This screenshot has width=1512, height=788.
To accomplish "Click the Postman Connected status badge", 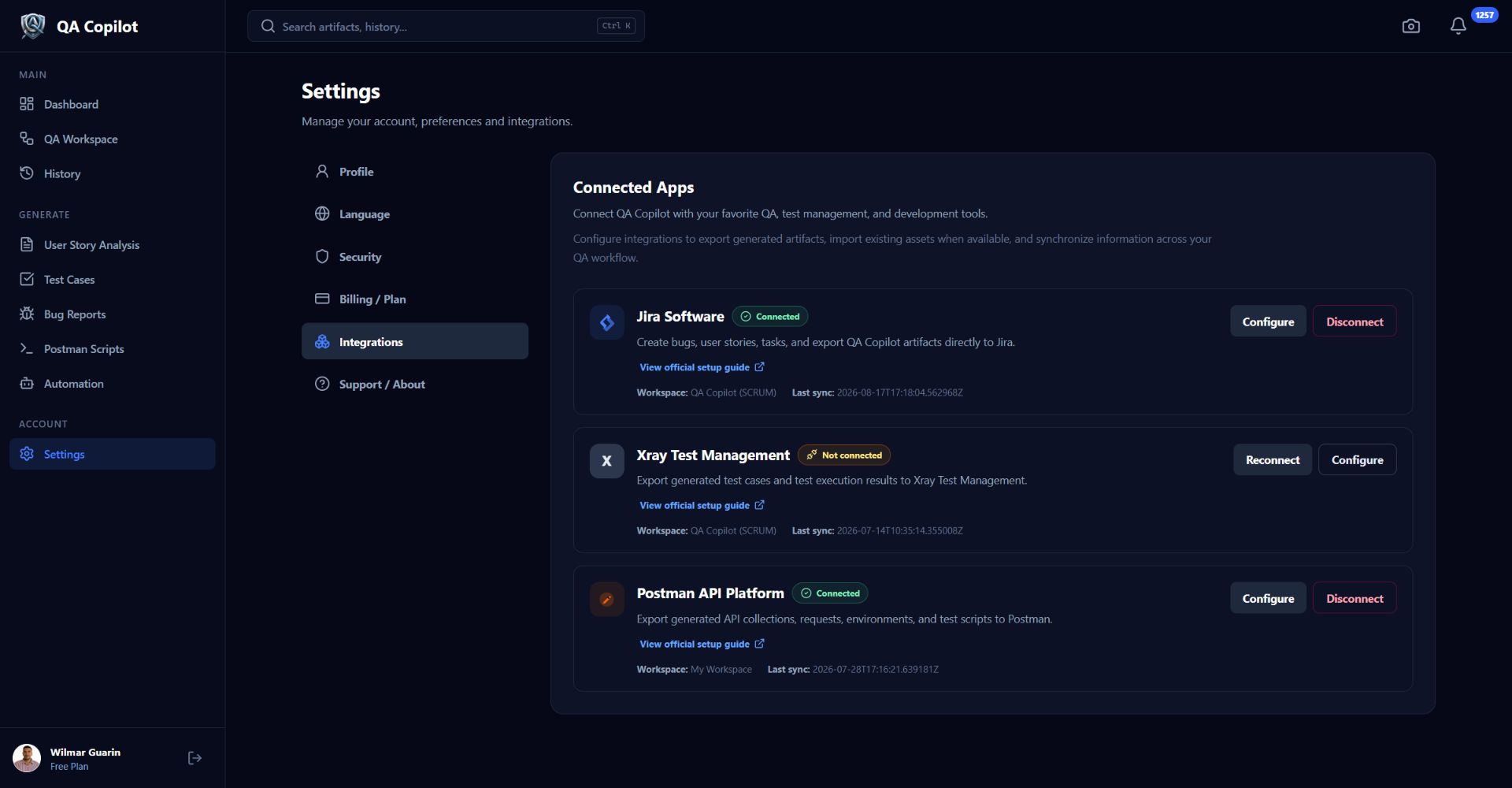I will [x=830, y=593].
